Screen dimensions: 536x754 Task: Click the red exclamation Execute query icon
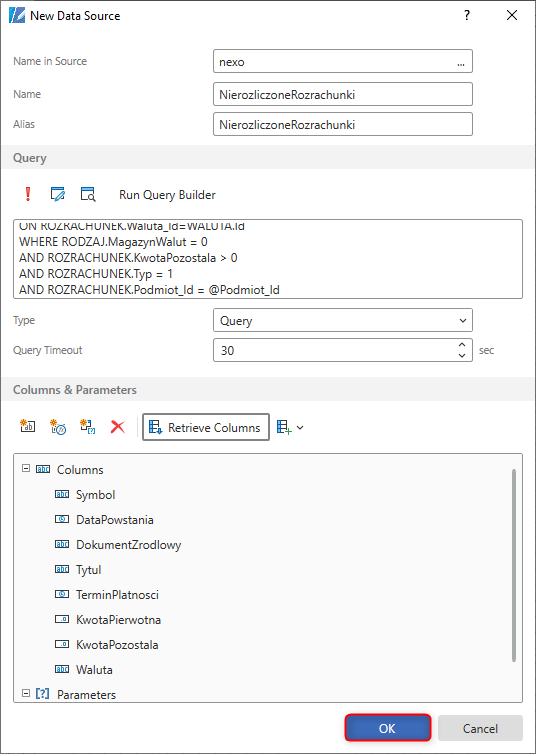[28, 194]
